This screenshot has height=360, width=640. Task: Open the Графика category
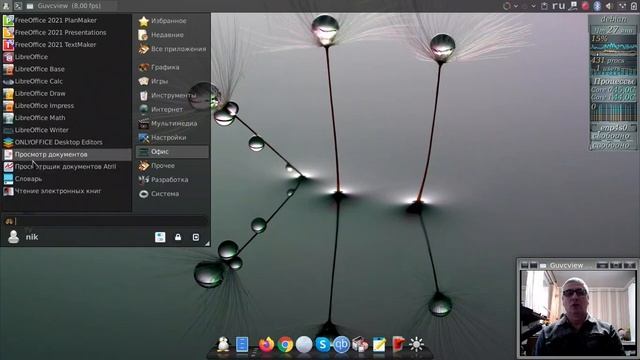(x=172, y=67)
